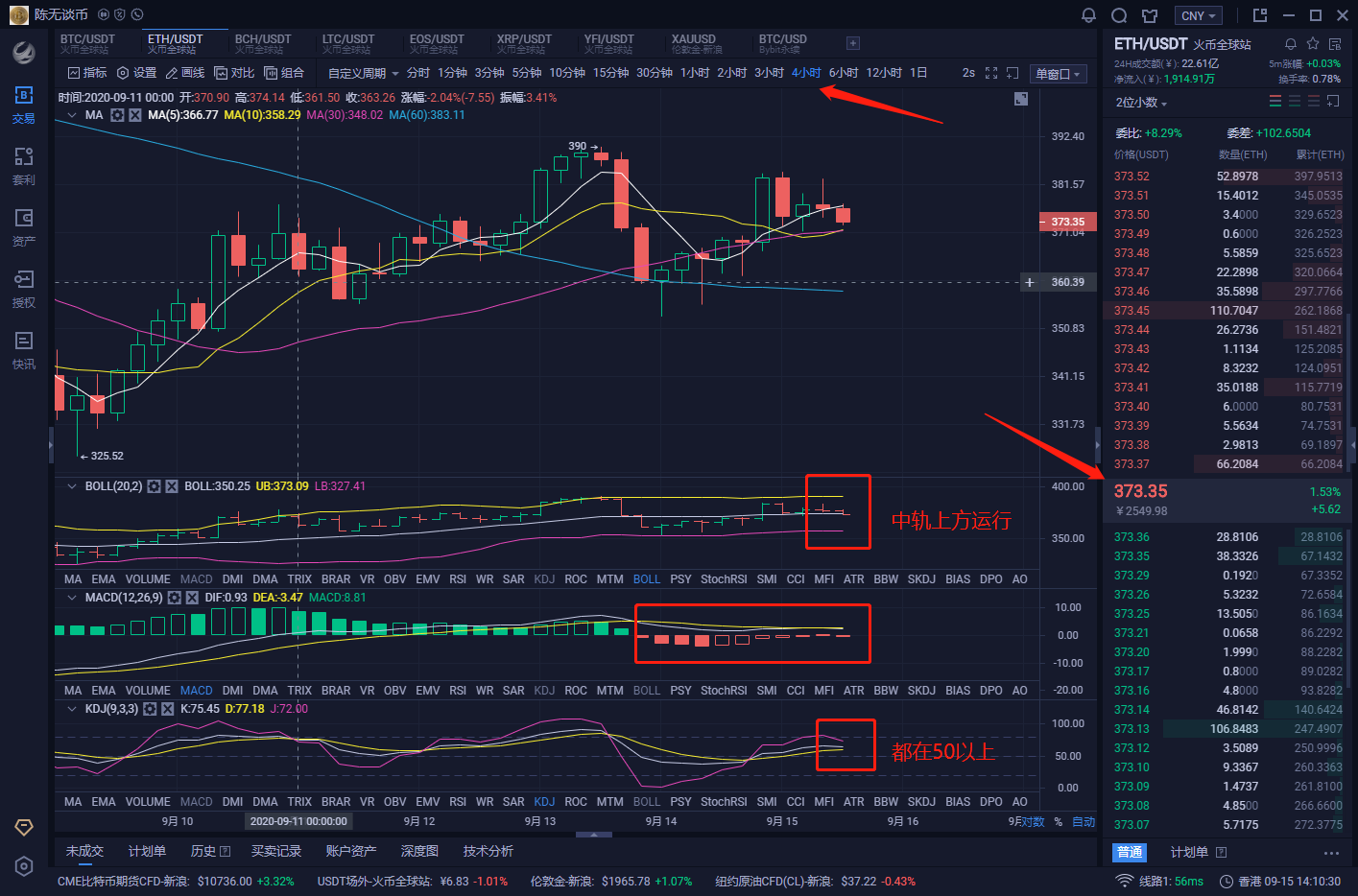The width and height of the screenshot is (1358, 896).
Task: Open BOLL indicator settings gear
Action: pyautogui.click(x=154, y=486)
